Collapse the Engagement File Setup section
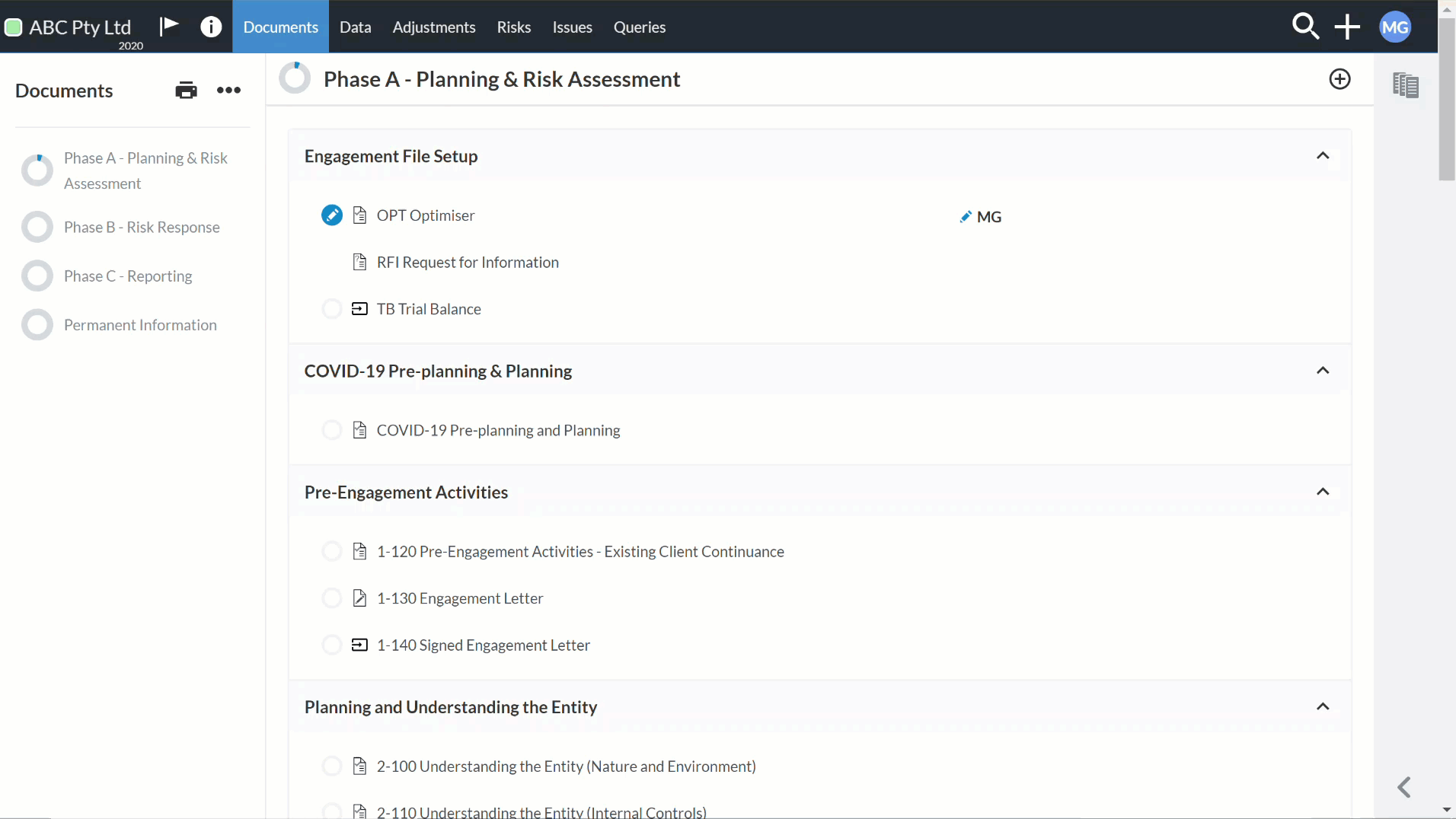This screenshot has height=819, width=1456. 1323,156
